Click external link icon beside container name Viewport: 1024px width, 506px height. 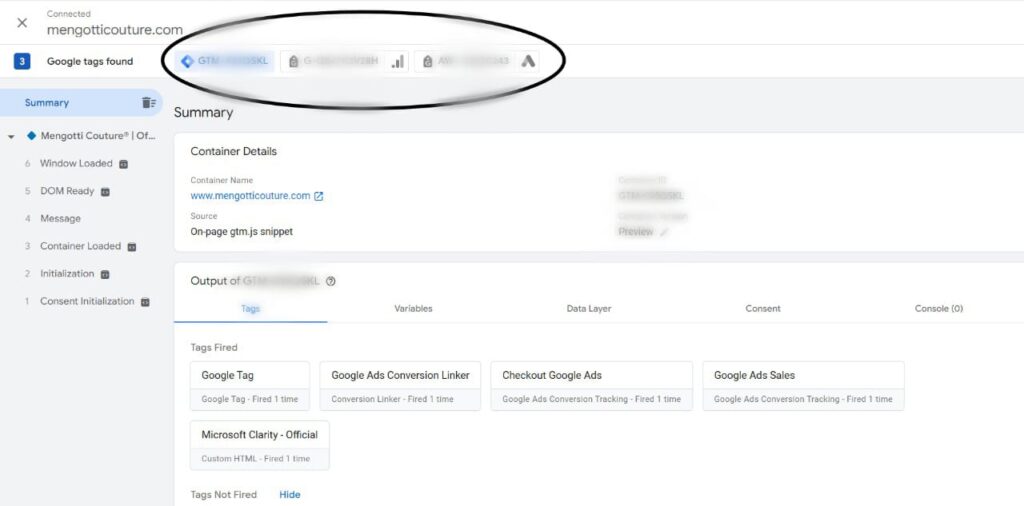click(319, 196)
